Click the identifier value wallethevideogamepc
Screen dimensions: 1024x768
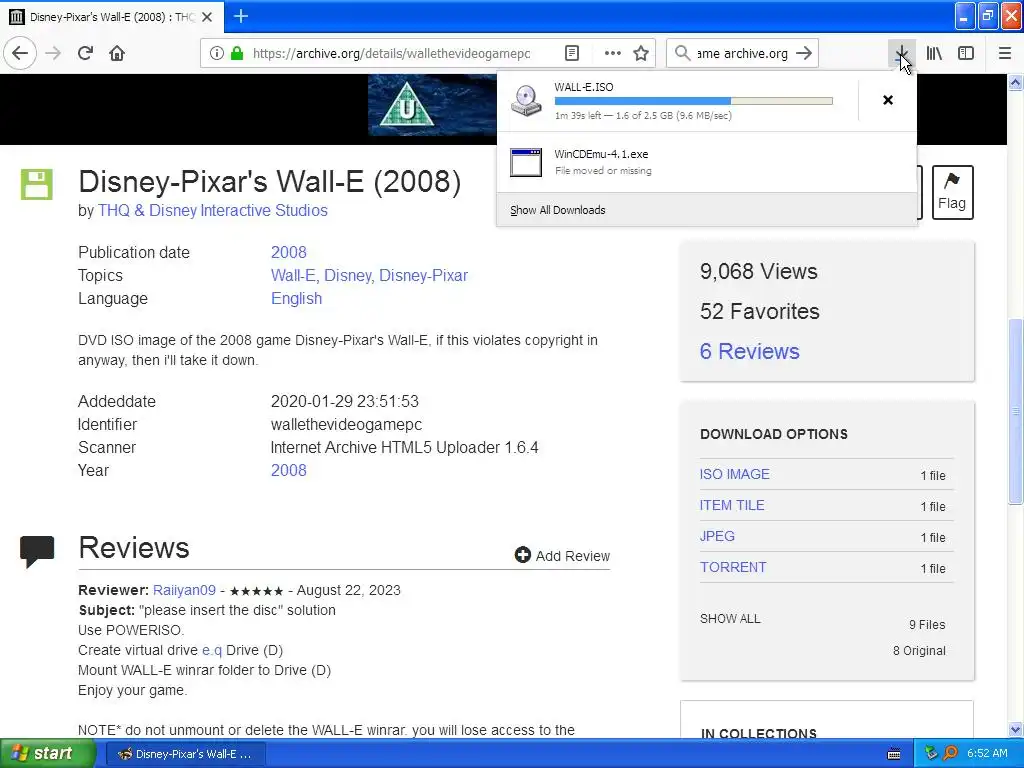click(x=346, y=424)
